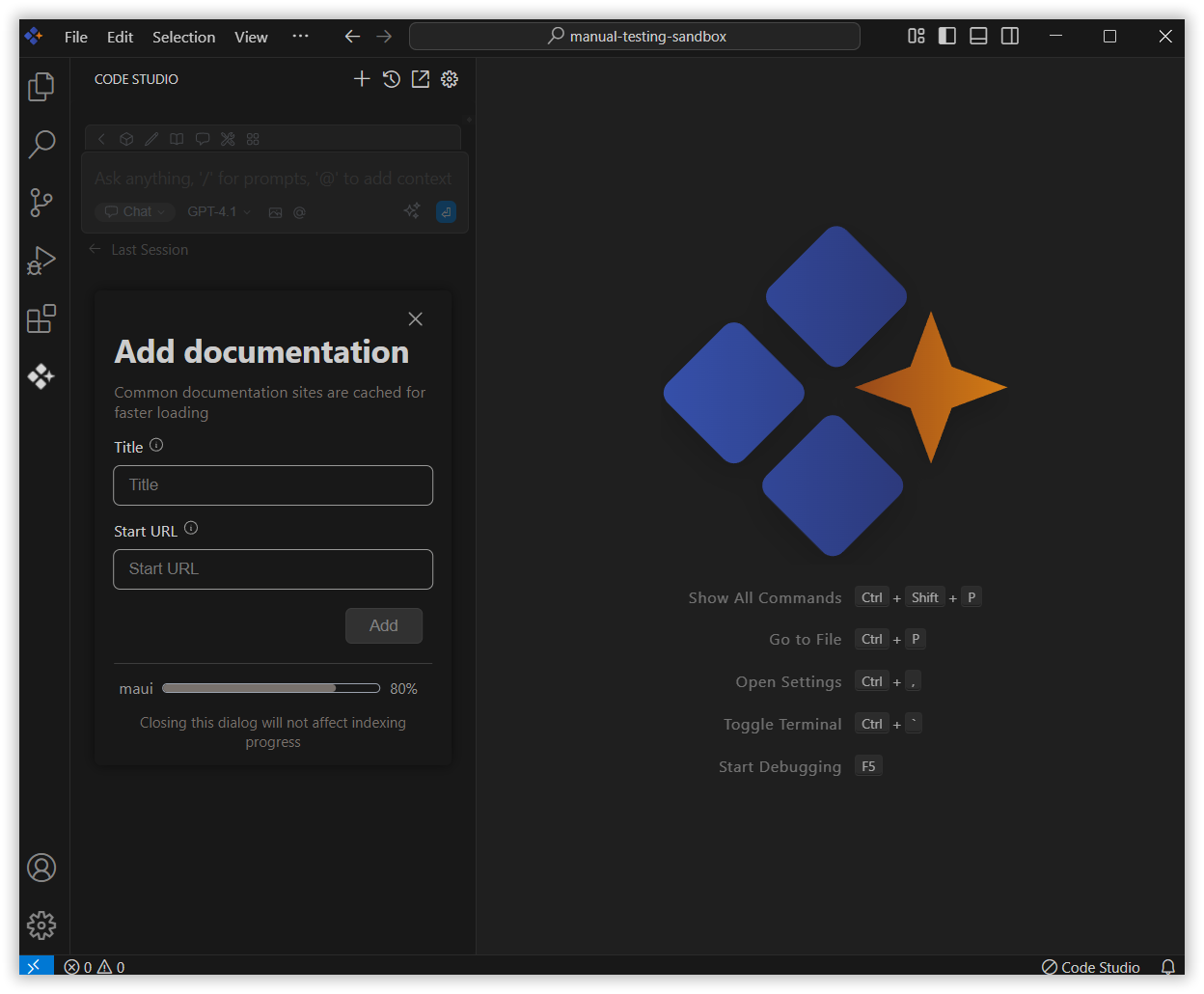
Task: Click the manual-testing-sandbox command center search
Action: tap(635, 36)
